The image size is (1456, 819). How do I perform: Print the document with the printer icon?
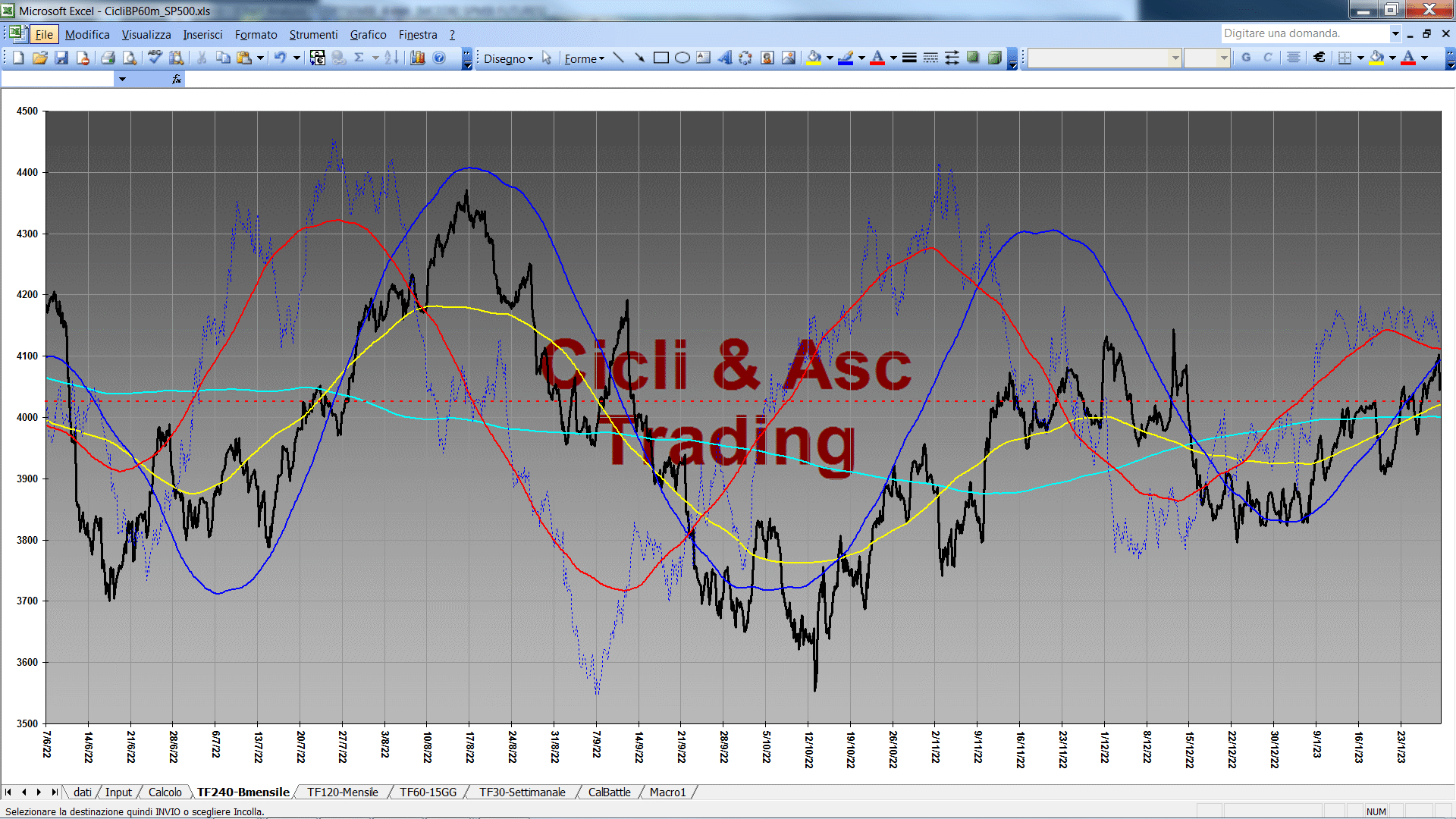108,58
